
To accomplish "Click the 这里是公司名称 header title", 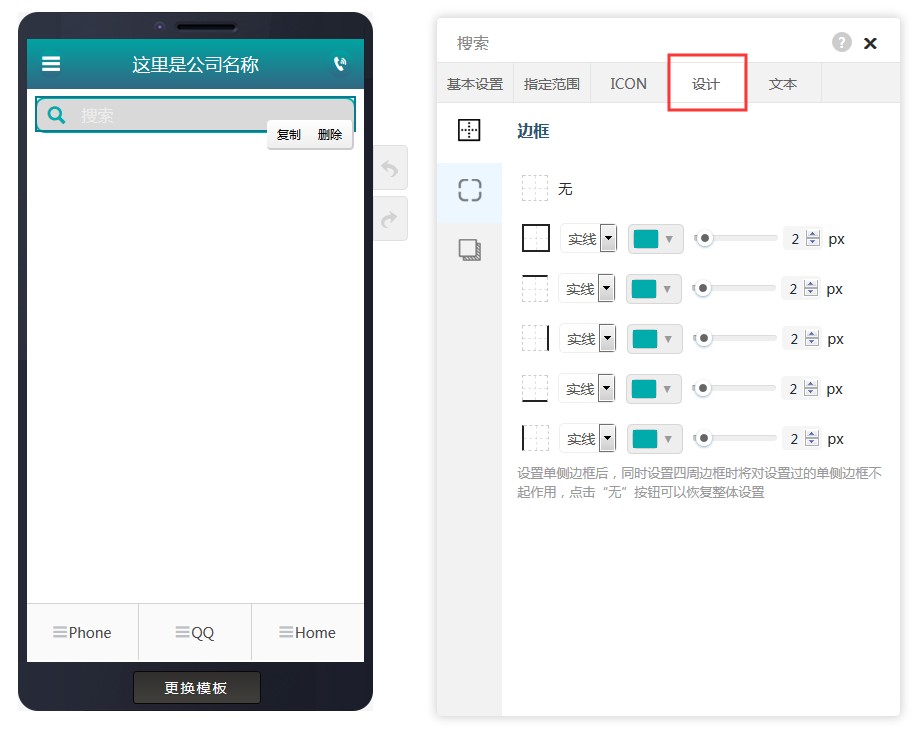I will (195, 64).
